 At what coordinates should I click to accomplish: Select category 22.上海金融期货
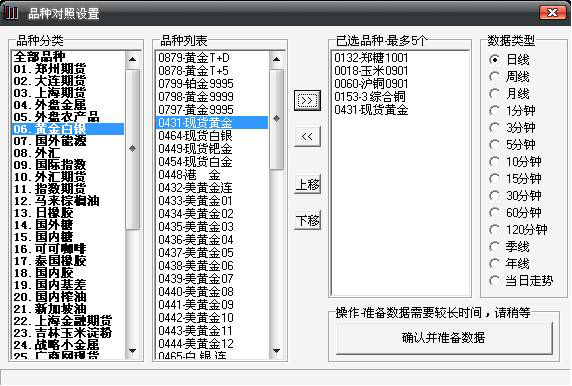point(68,321)
